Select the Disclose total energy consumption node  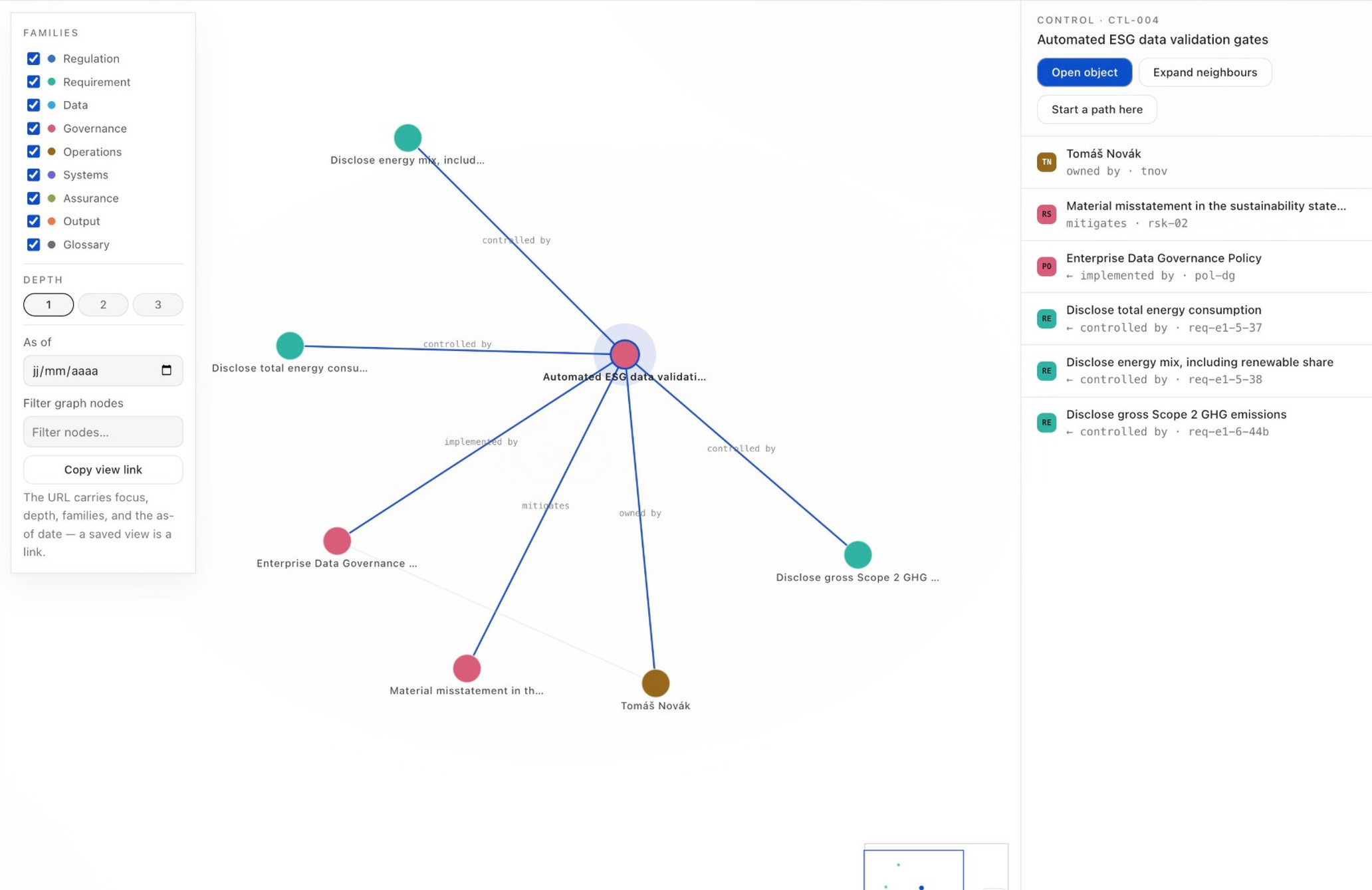290,346
